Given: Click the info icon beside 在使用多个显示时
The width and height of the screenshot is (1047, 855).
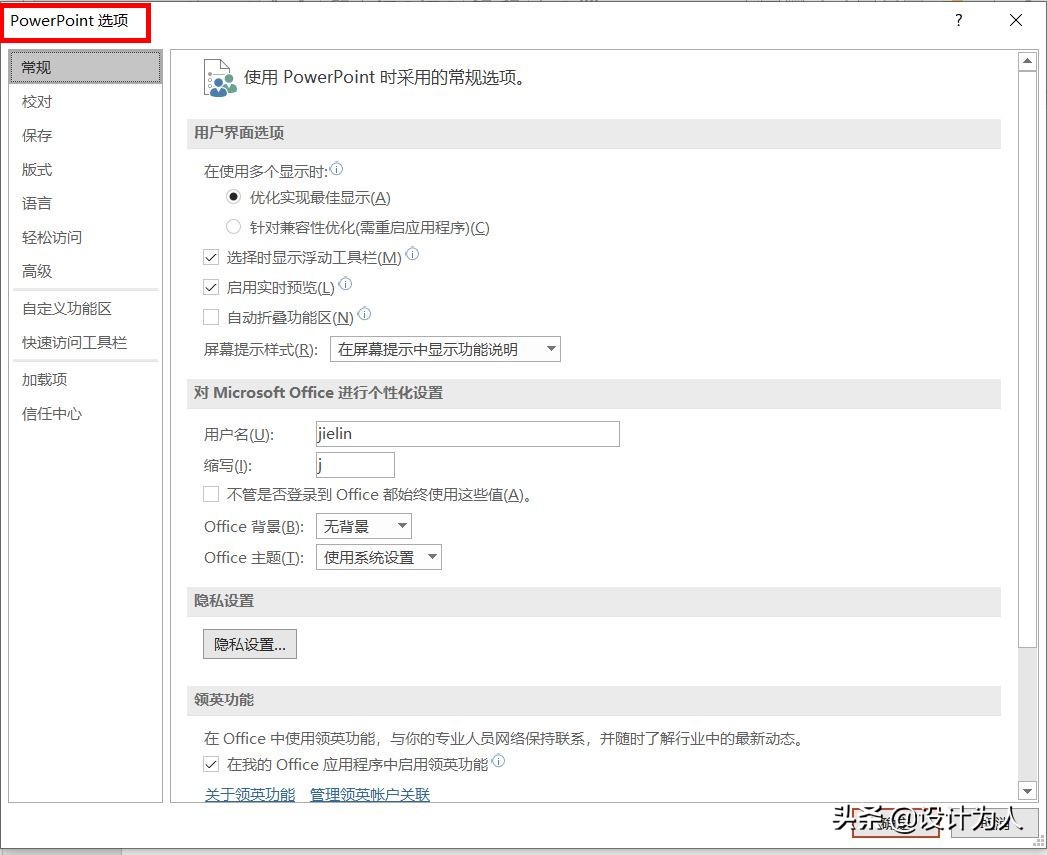Looking at the screenshot, I should pos(337,169).
